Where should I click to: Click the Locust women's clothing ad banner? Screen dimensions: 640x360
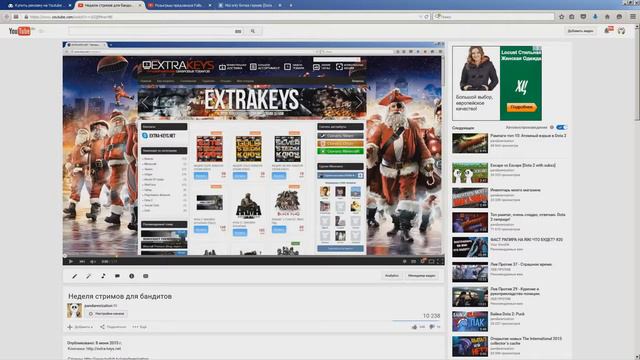tap(497, 83)
